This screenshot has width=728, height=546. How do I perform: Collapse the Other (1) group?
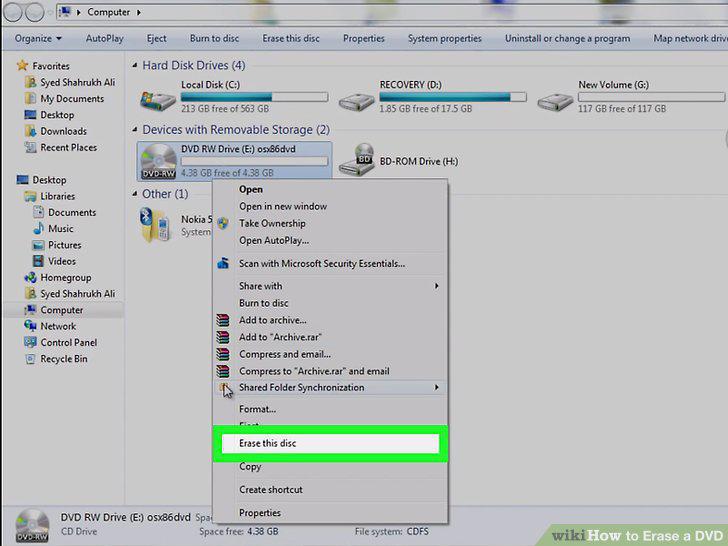[x=134, y=194]
